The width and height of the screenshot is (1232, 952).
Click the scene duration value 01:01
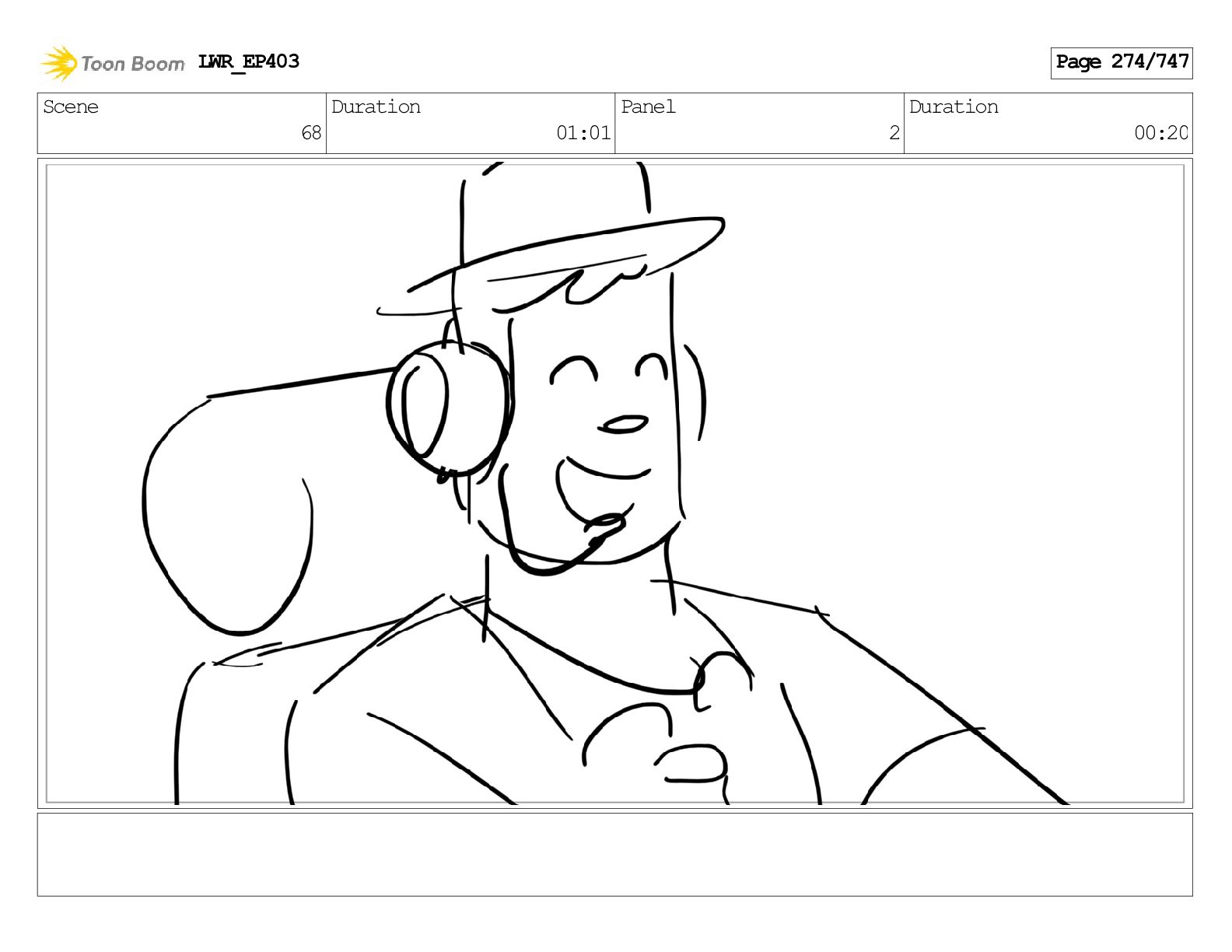coord(583,133)
